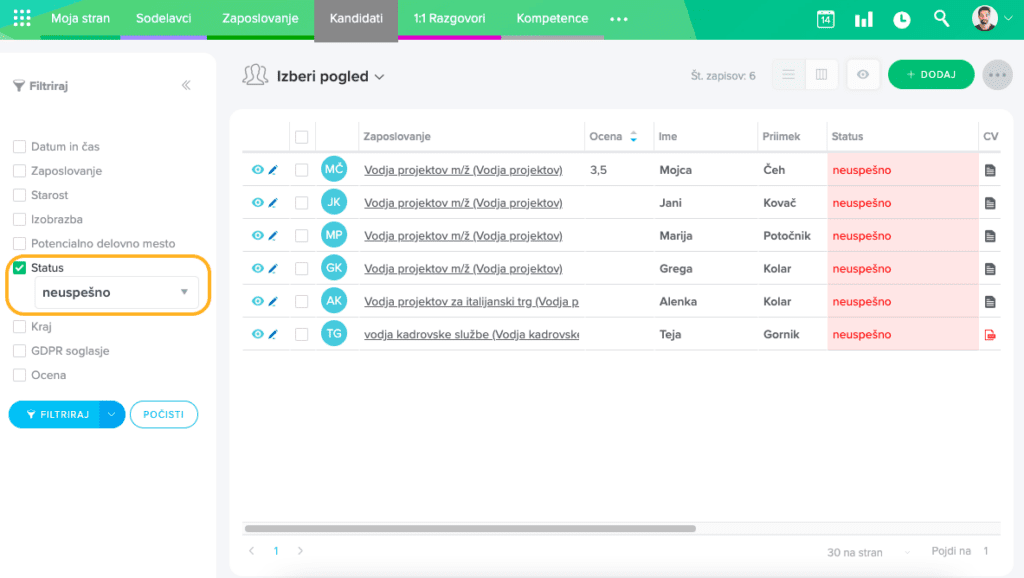Open the app grid launcher icon

pyautogui.click(x=22, y=18)
